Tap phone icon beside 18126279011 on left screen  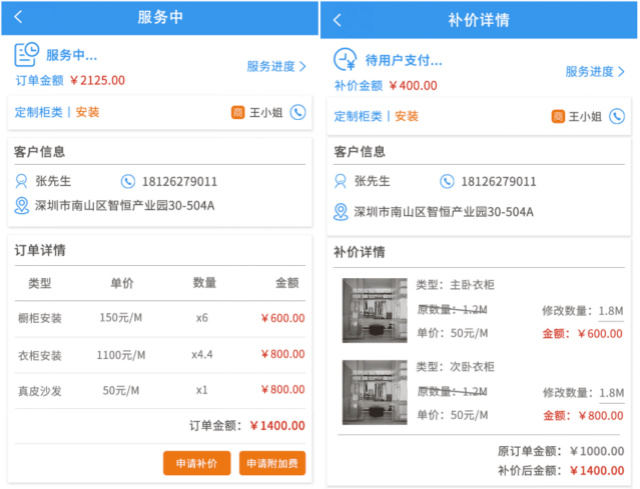point(127,181)
